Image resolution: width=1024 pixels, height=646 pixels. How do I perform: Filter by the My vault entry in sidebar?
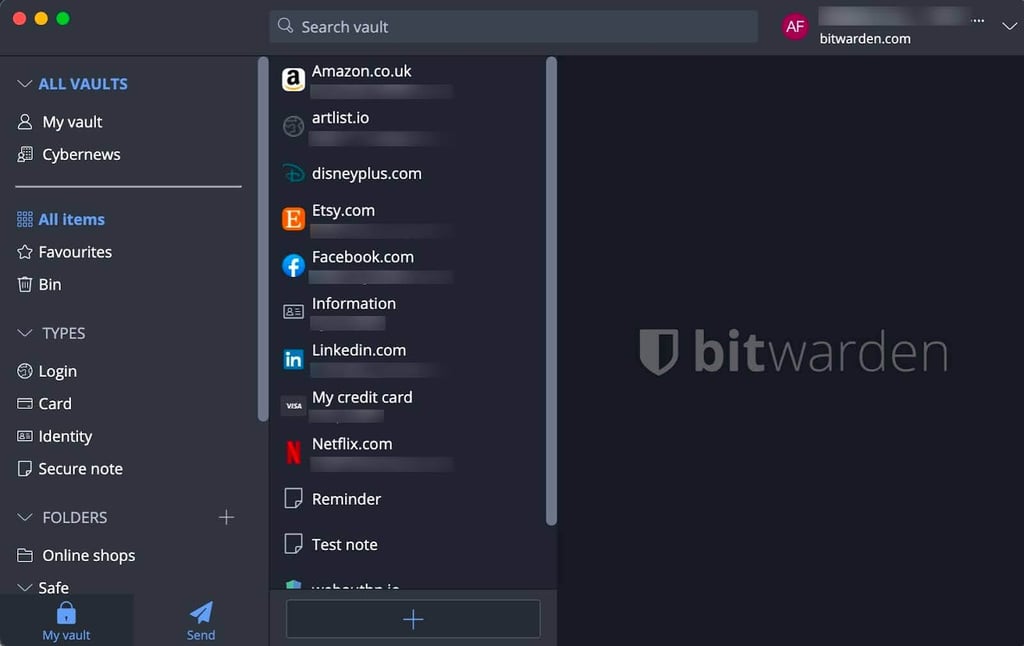72,122
